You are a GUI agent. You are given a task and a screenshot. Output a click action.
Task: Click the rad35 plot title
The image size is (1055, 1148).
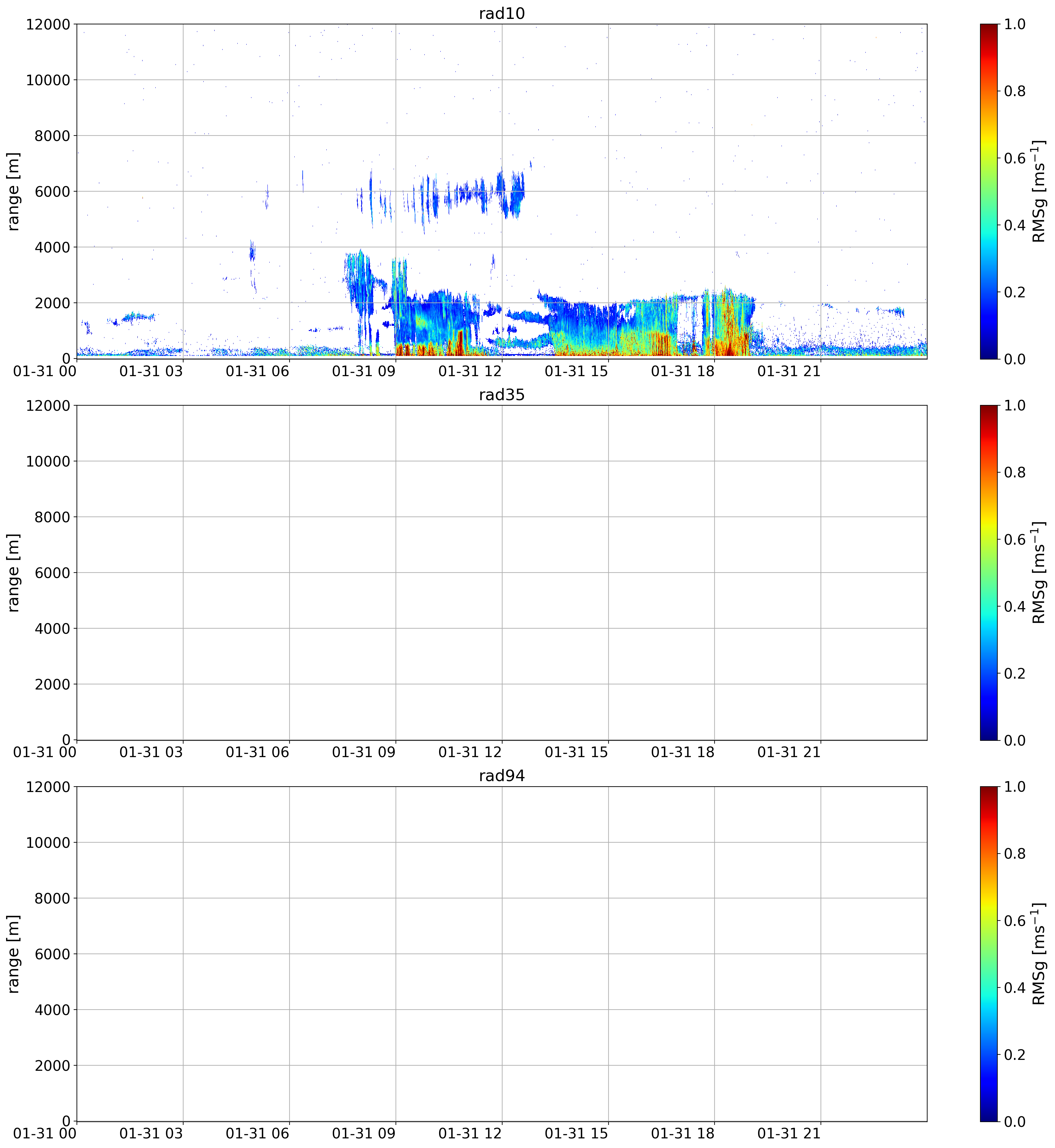(501, 395)
